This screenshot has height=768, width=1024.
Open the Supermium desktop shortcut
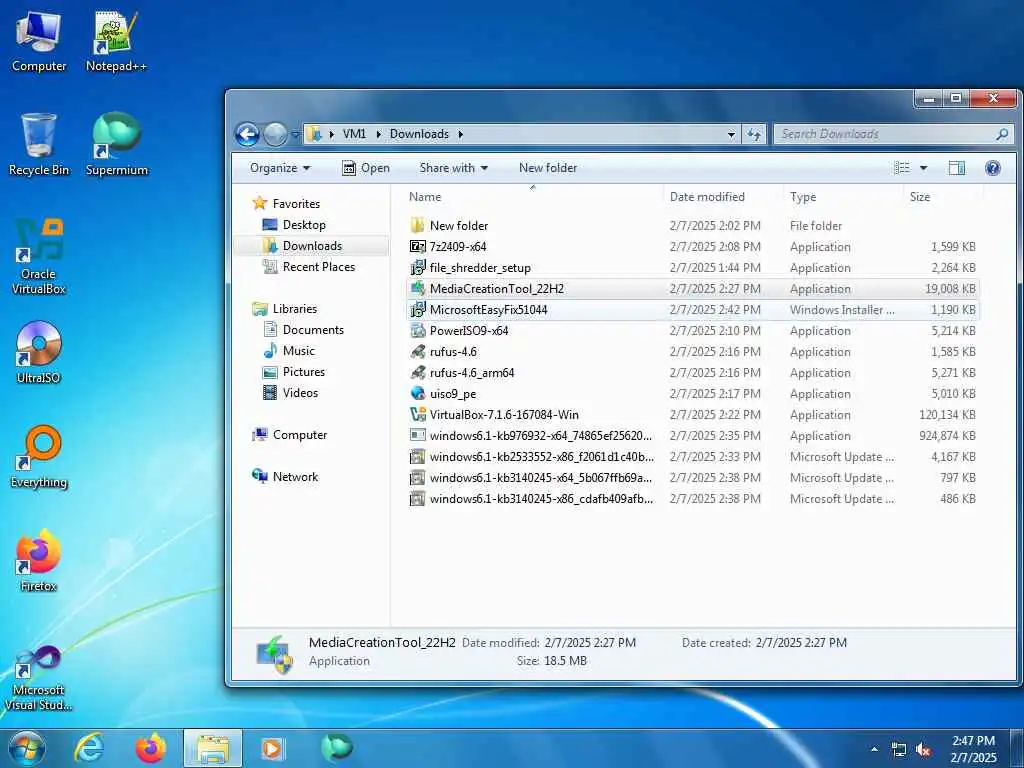click(x=116, y=145)
